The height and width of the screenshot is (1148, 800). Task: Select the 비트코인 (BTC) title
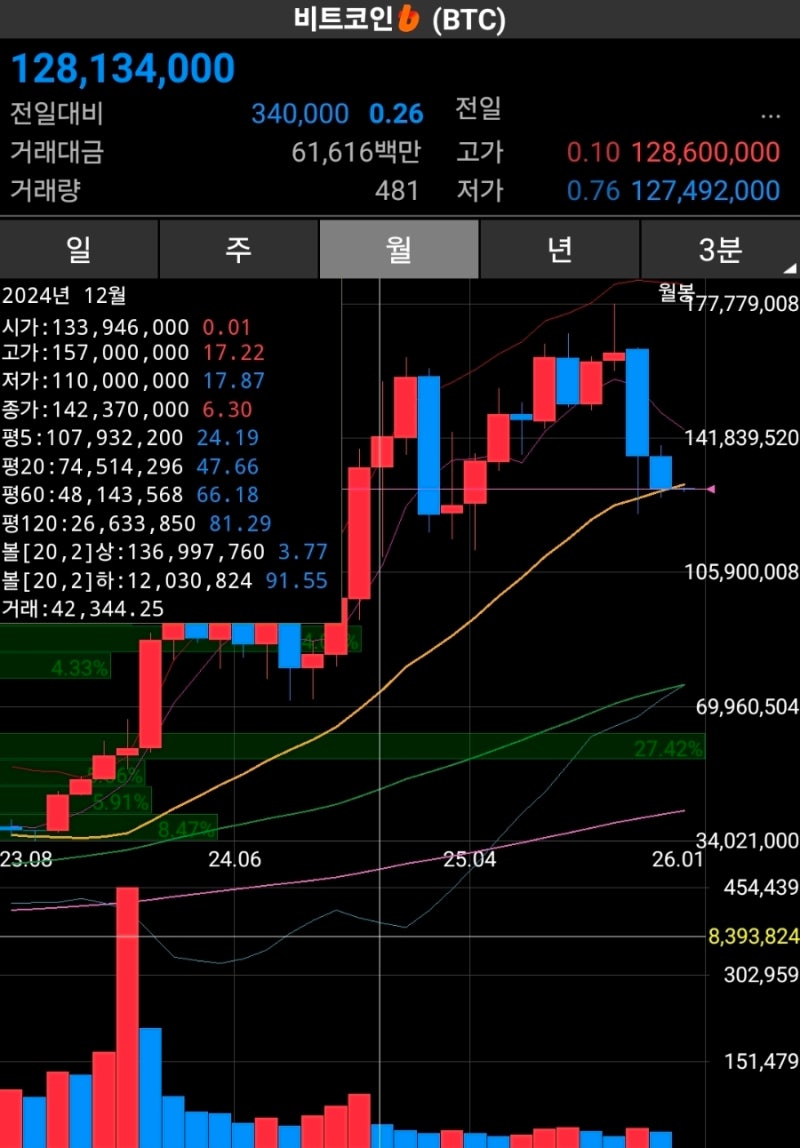tap(400, 19)
